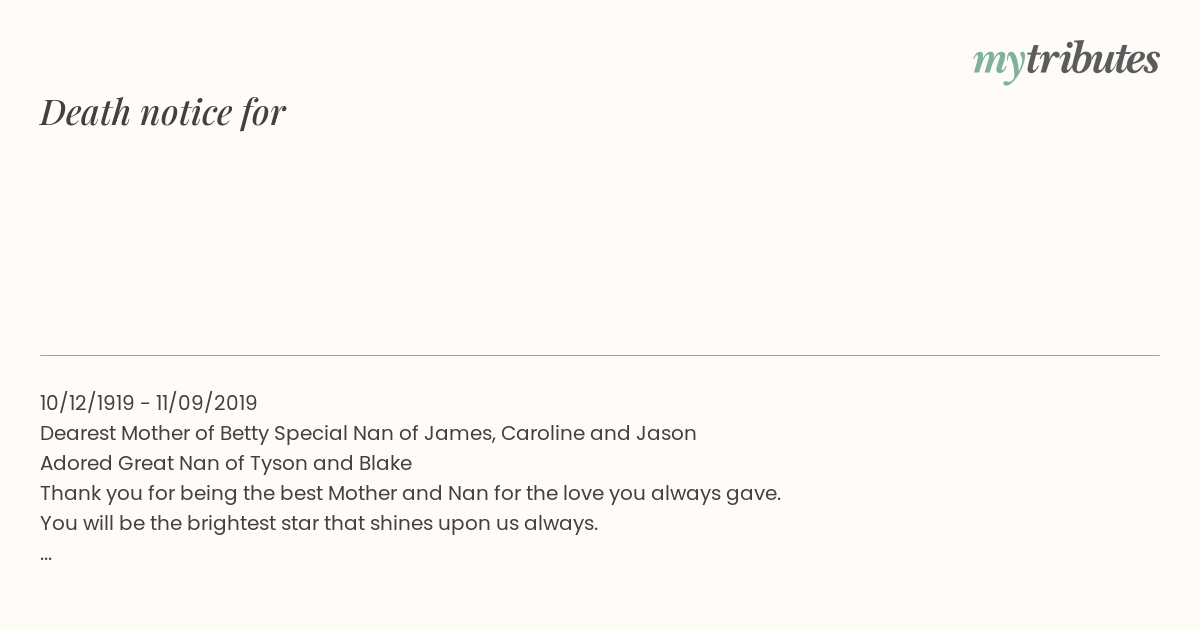The image size is (1200, 630).
Task: Click the mytributes logo
Action: pos(1066,61)
